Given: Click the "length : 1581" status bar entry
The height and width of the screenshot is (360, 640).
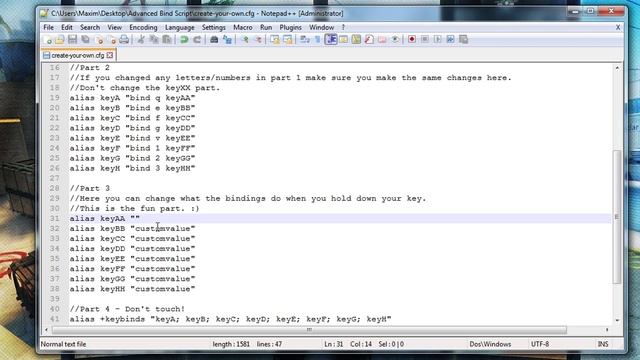Looking at the screenshot, I should pos(231,344).
